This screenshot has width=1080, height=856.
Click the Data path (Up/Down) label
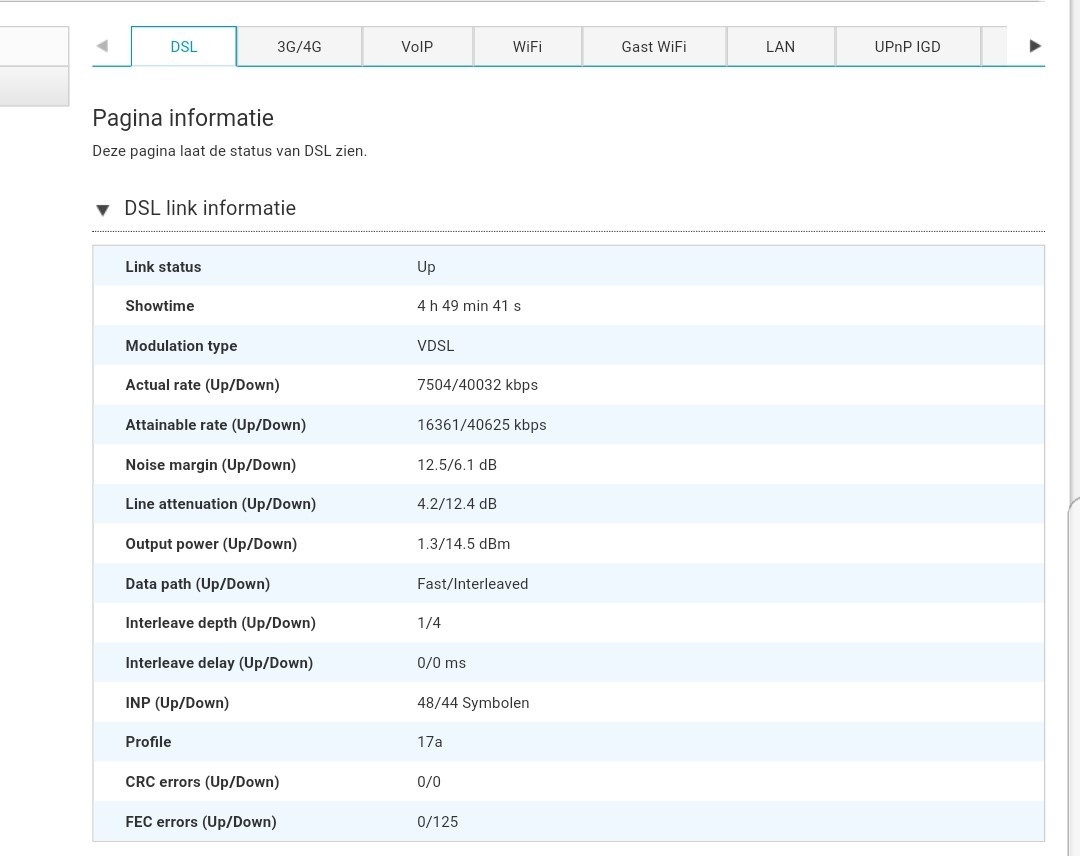(198, 584)
